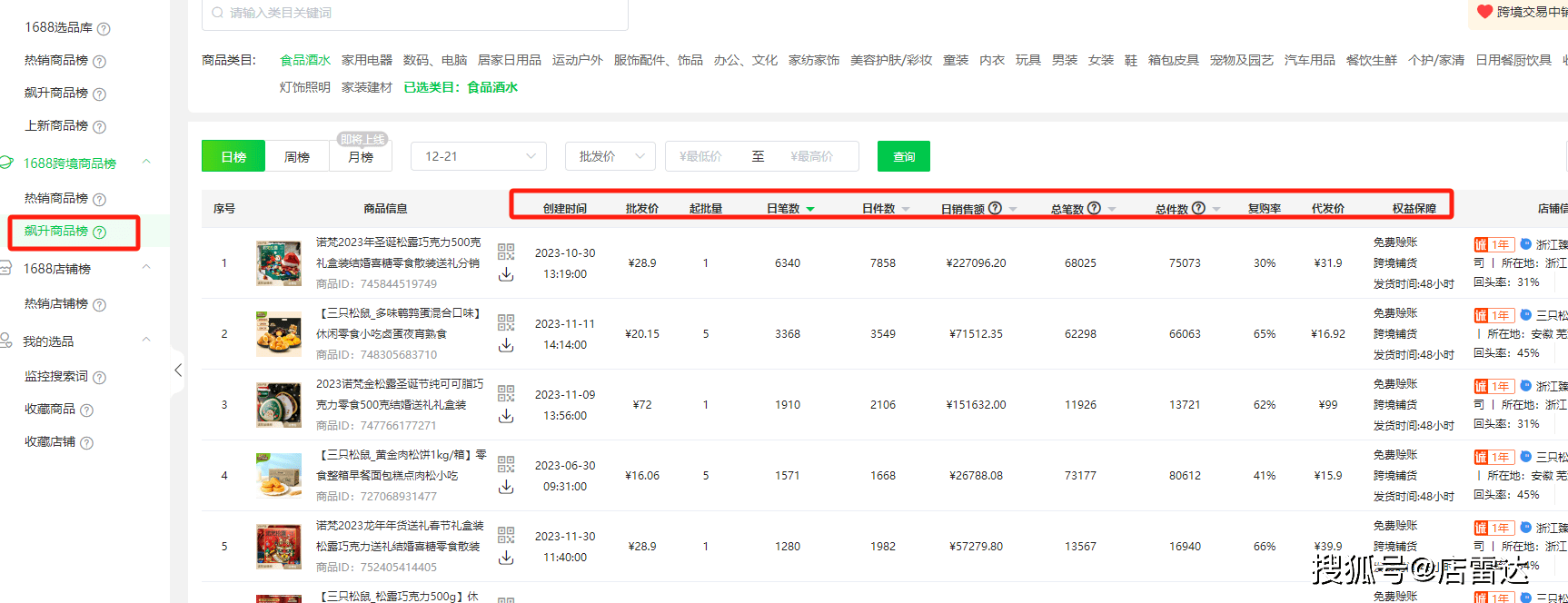The image size is (1568, 603).
Task: Open the 批发价 price type dropdown
Action: pyautogui.click(x=610, y=156)
